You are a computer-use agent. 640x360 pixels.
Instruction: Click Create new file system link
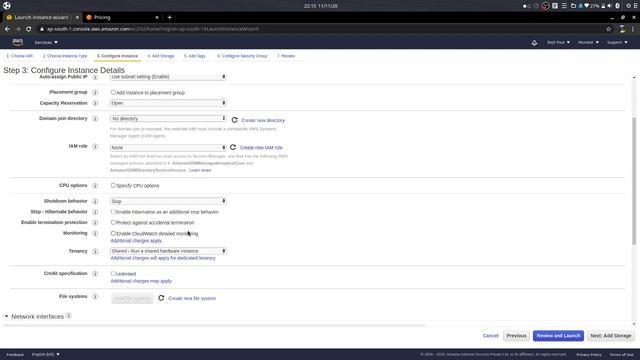pyautogui.click(x=192, y=298)
